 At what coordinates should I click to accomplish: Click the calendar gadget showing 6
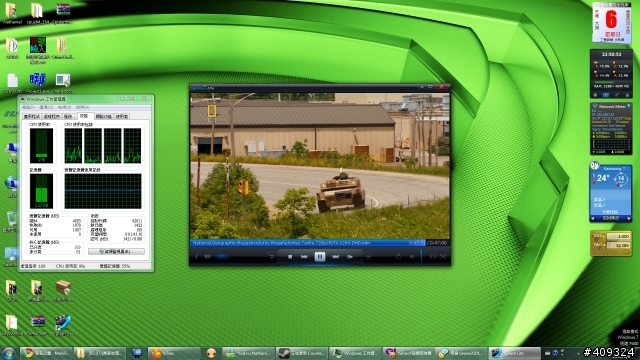pos(611,23)
